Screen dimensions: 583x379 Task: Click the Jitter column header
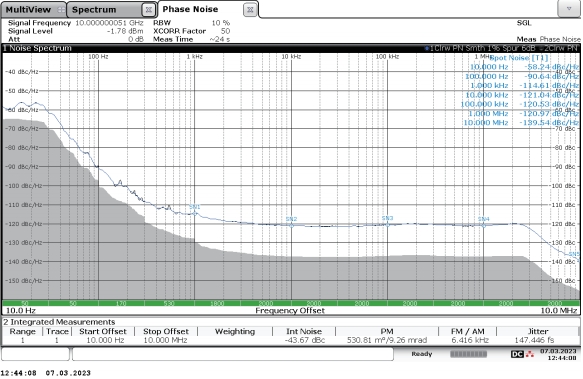point(538,331)
